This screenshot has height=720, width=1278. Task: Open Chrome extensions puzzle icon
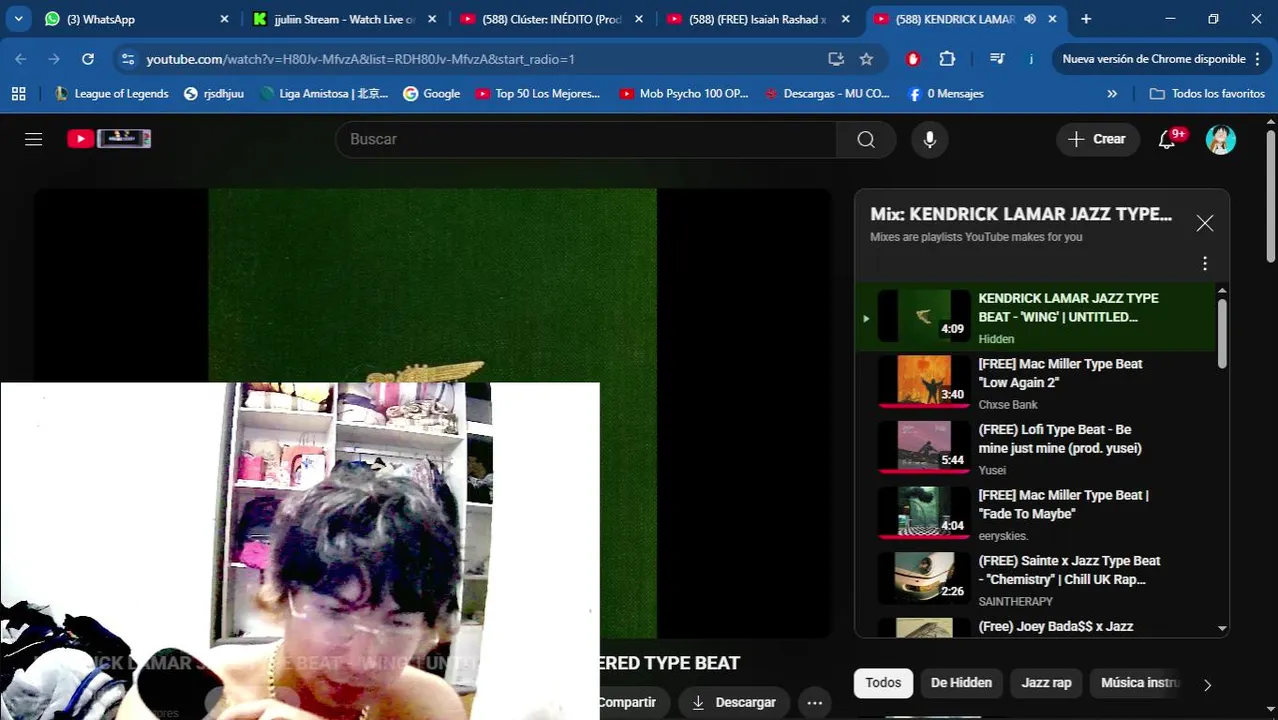tap(947, 59)
